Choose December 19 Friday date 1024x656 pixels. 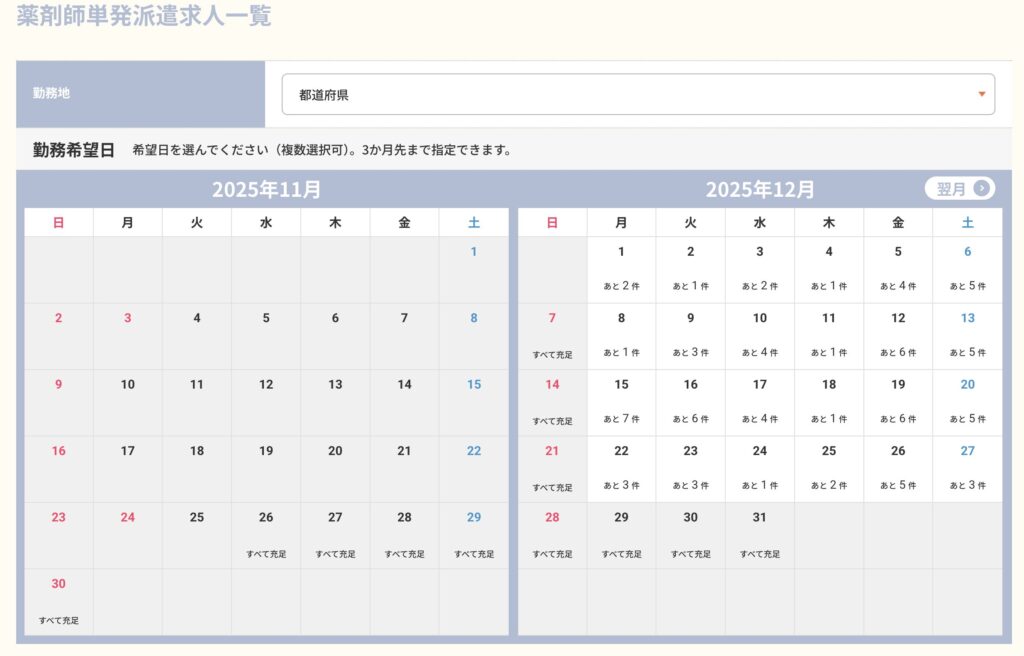(x=898, y=402)
